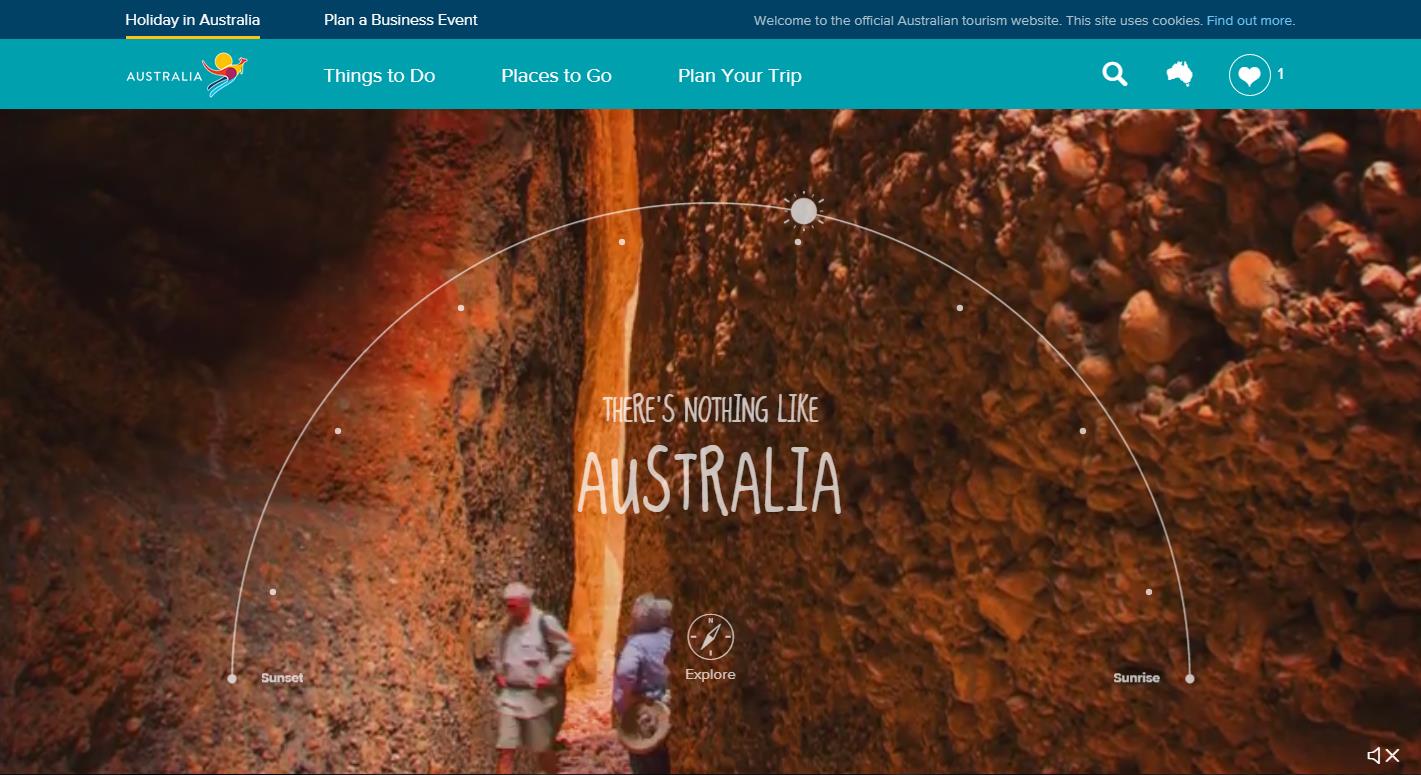Select the arc endpoint dot beside Sunrise
The image size is (1421, 775).
pos(1190,679)
